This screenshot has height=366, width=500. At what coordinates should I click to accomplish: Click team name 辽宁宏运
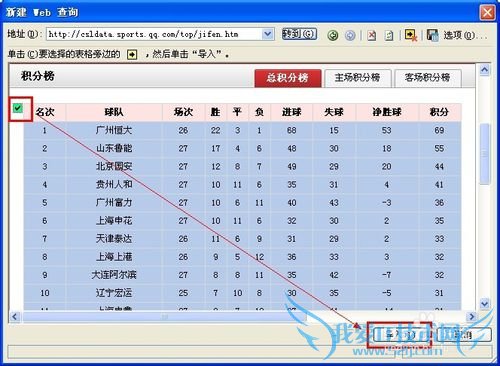(x=114, y=293)
